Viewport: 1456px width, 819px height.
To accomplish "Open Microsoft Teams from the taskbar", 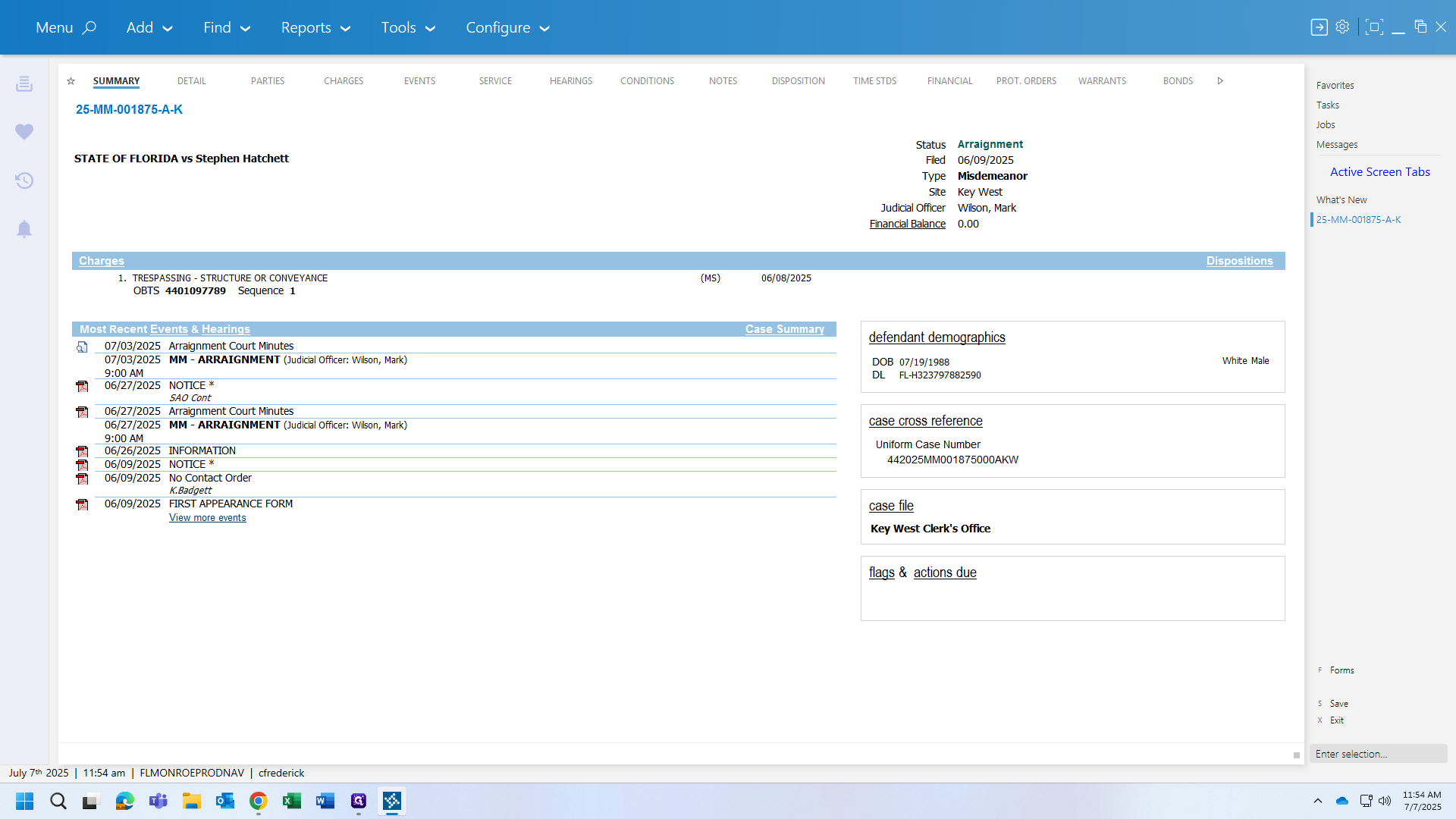I will pos(158,801).
